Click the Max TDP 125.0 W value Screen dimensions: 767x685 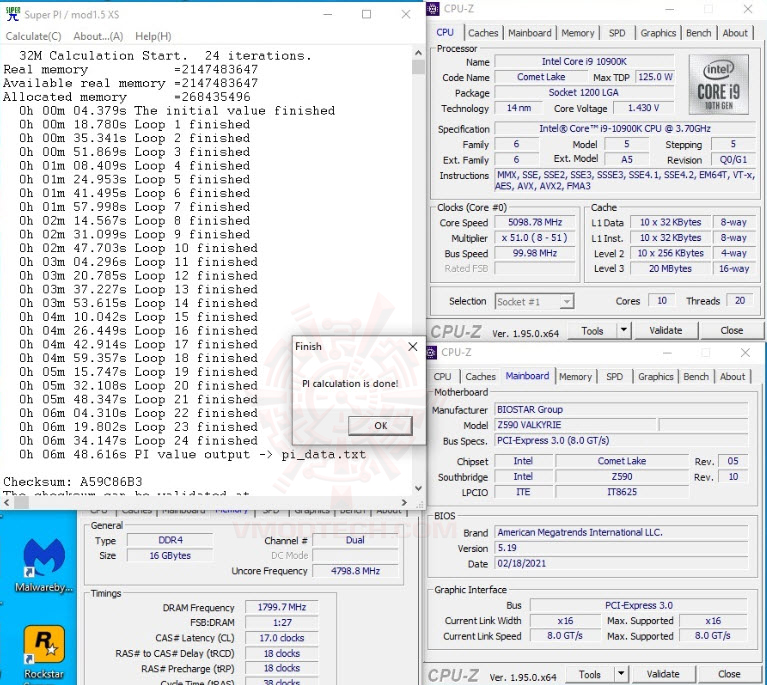[x=654, y=77]
